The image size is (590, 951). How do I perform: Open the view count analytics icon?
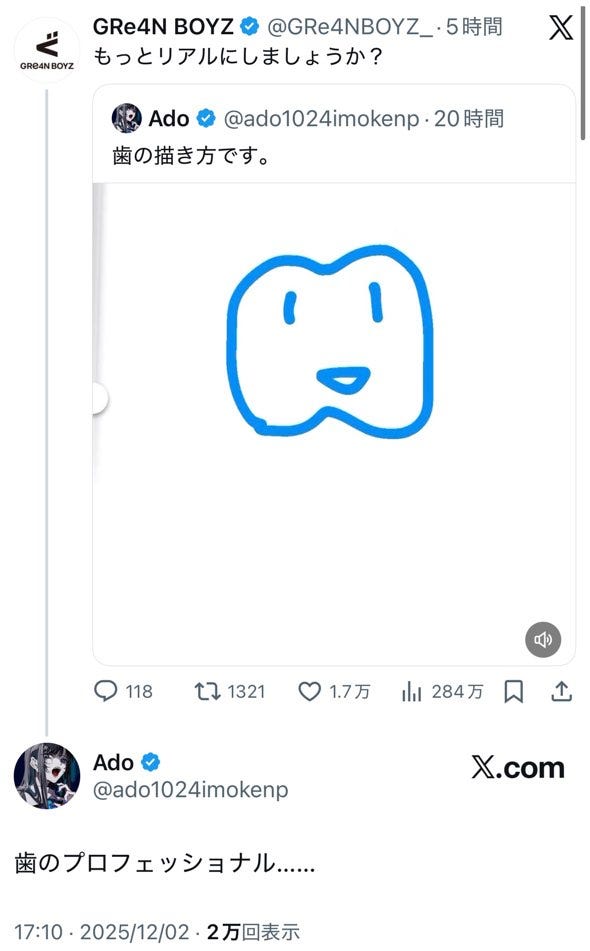point(411,692)
